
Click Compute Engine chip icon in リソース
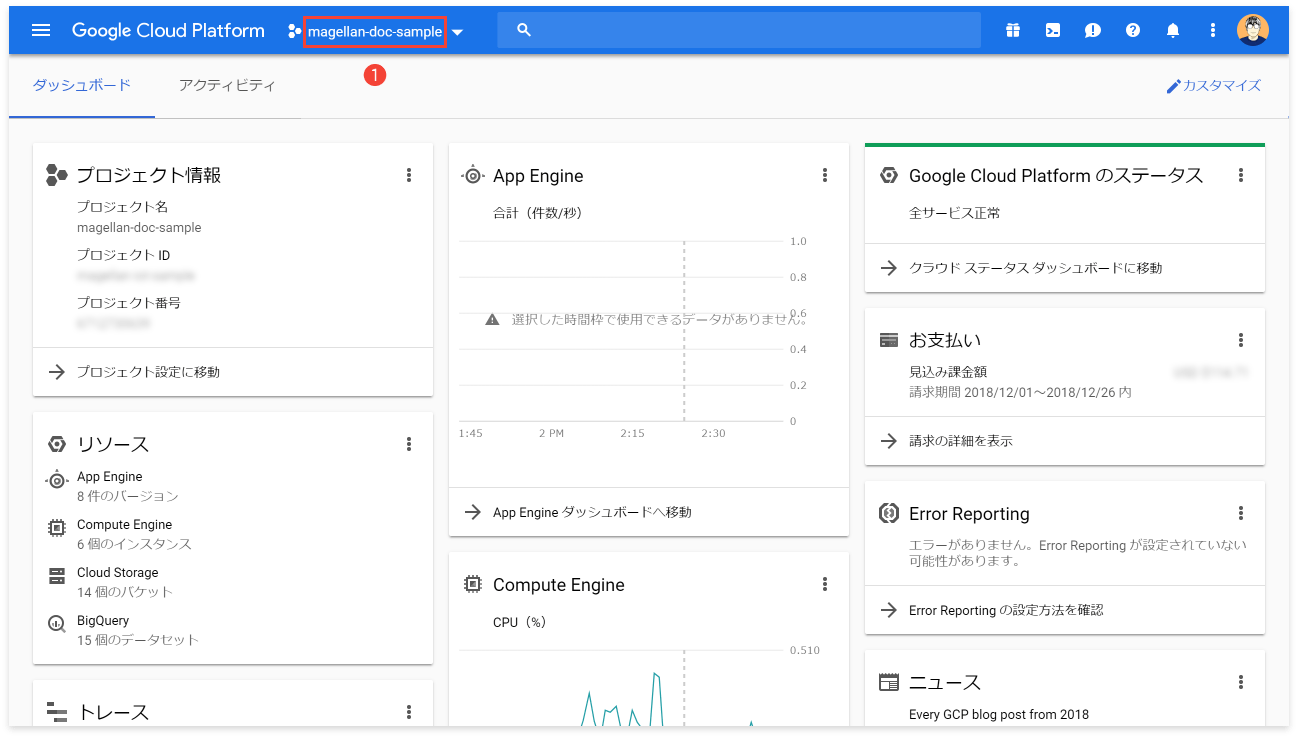point(57,526)
